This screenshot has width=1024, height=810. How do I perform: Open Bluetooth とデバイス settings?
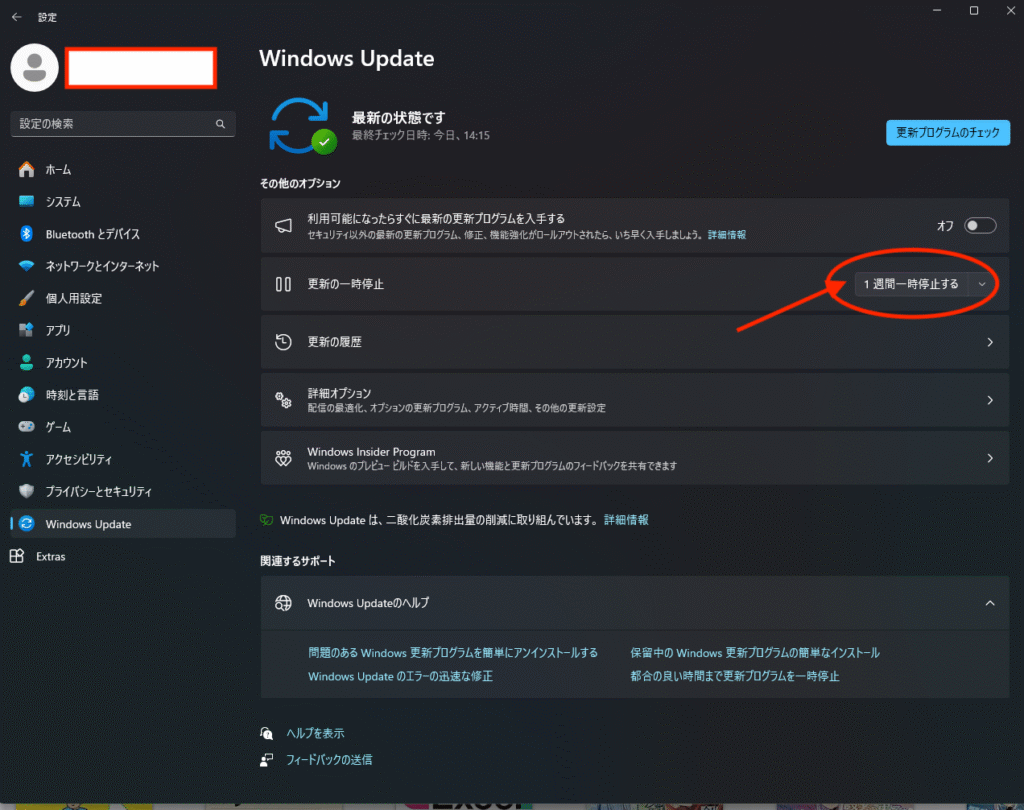tap(123, 234)
